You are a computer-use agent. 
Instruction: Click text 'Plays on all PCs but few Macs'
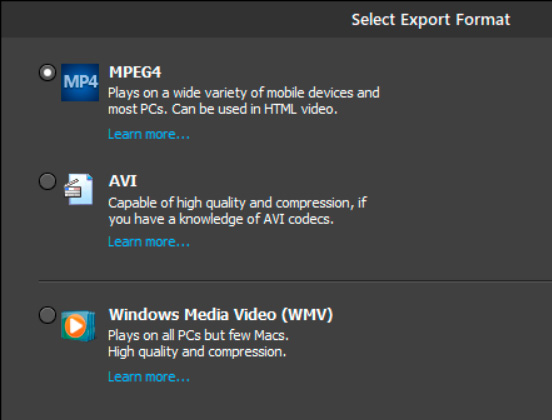tap(196, 335)
